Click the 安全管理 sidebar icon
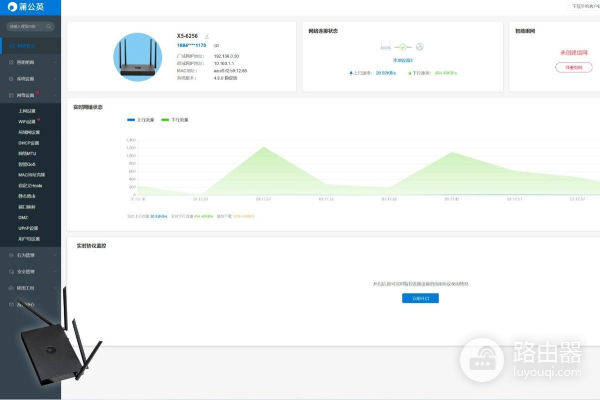The image size is (600, 400). pyautogui.click(x=9, y=271)
